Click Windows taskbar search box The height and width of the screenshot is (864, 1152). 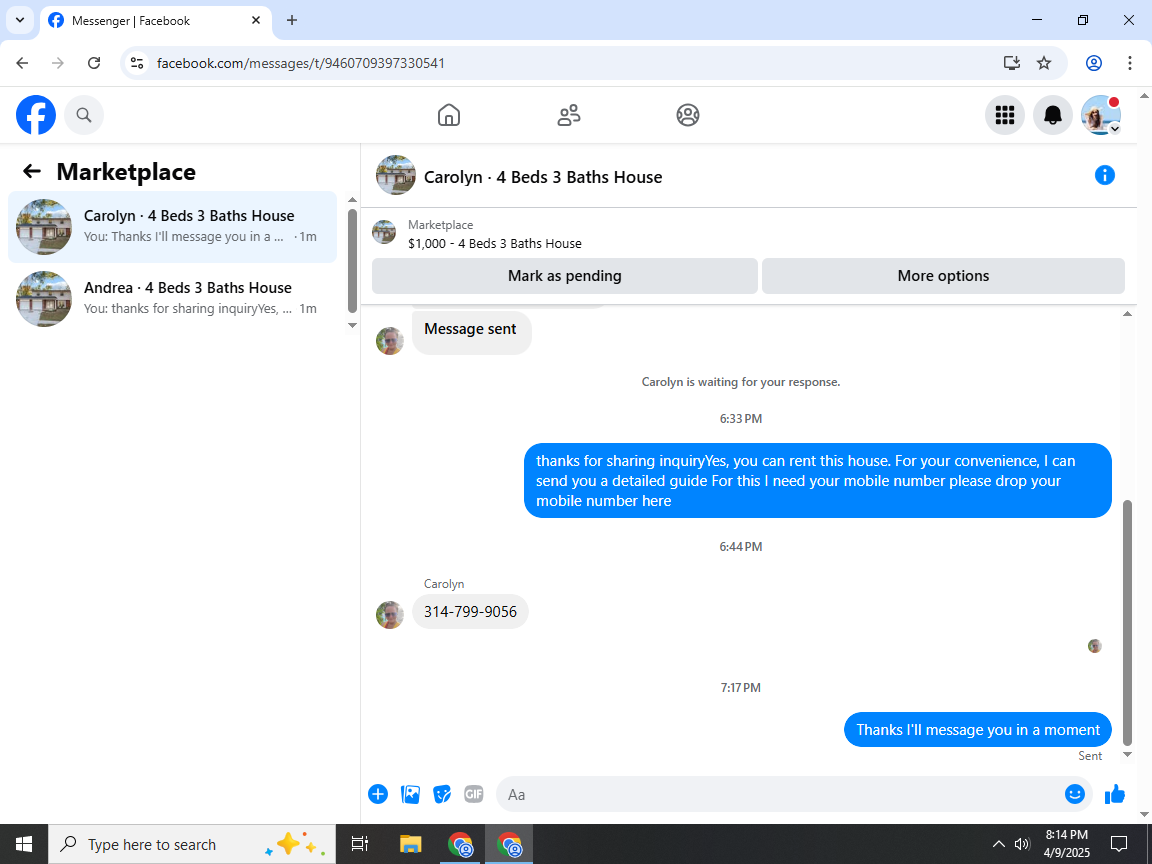[x=192, y=844]
